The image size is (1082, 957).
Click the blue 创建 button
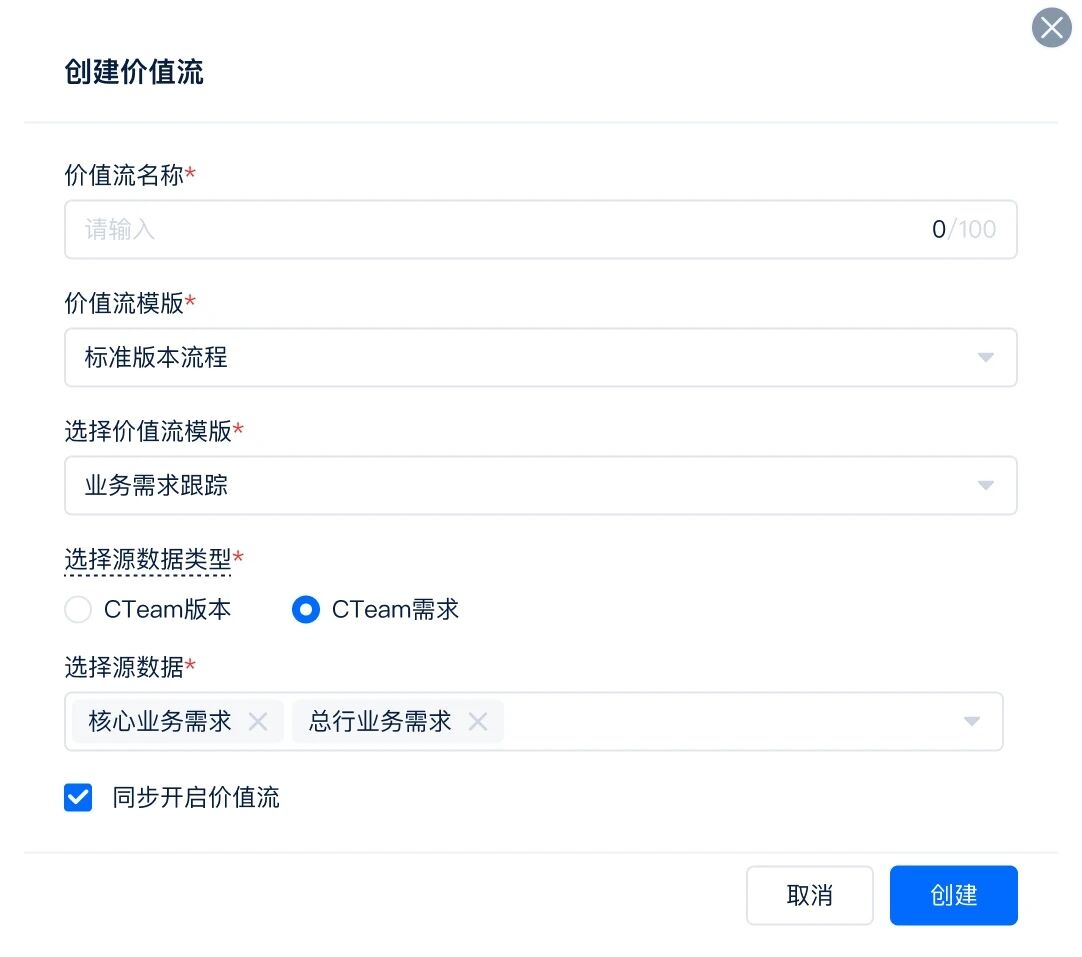953,896
